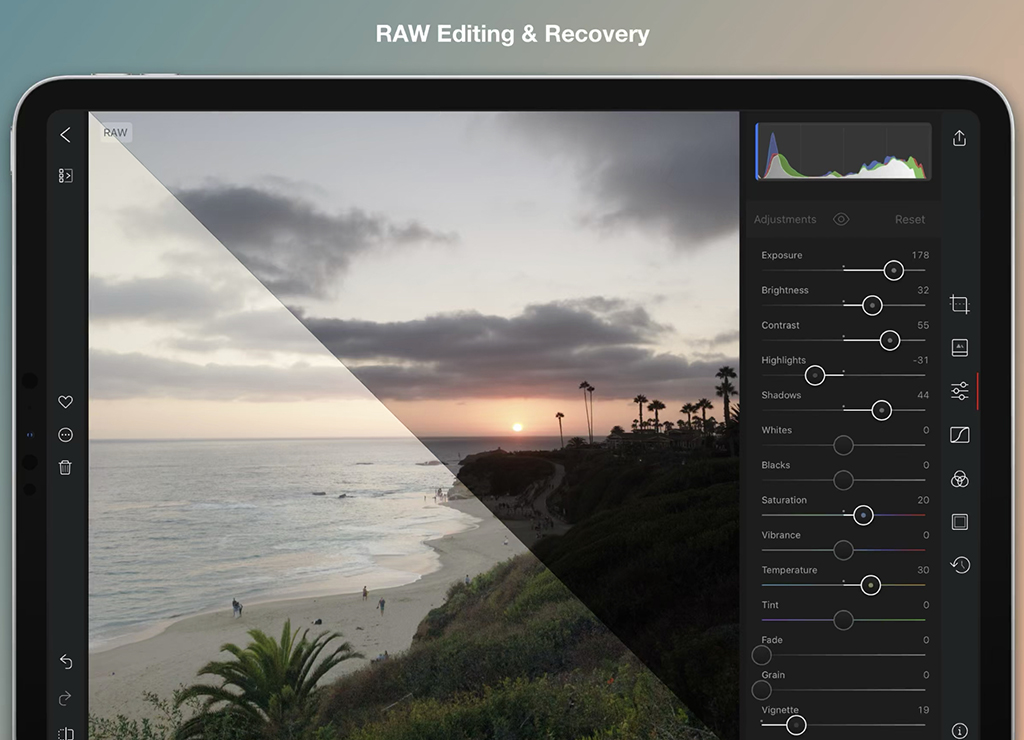This screenshot has height=740, width=1024.
Task: Tap the share export icon
Action: 959,138
